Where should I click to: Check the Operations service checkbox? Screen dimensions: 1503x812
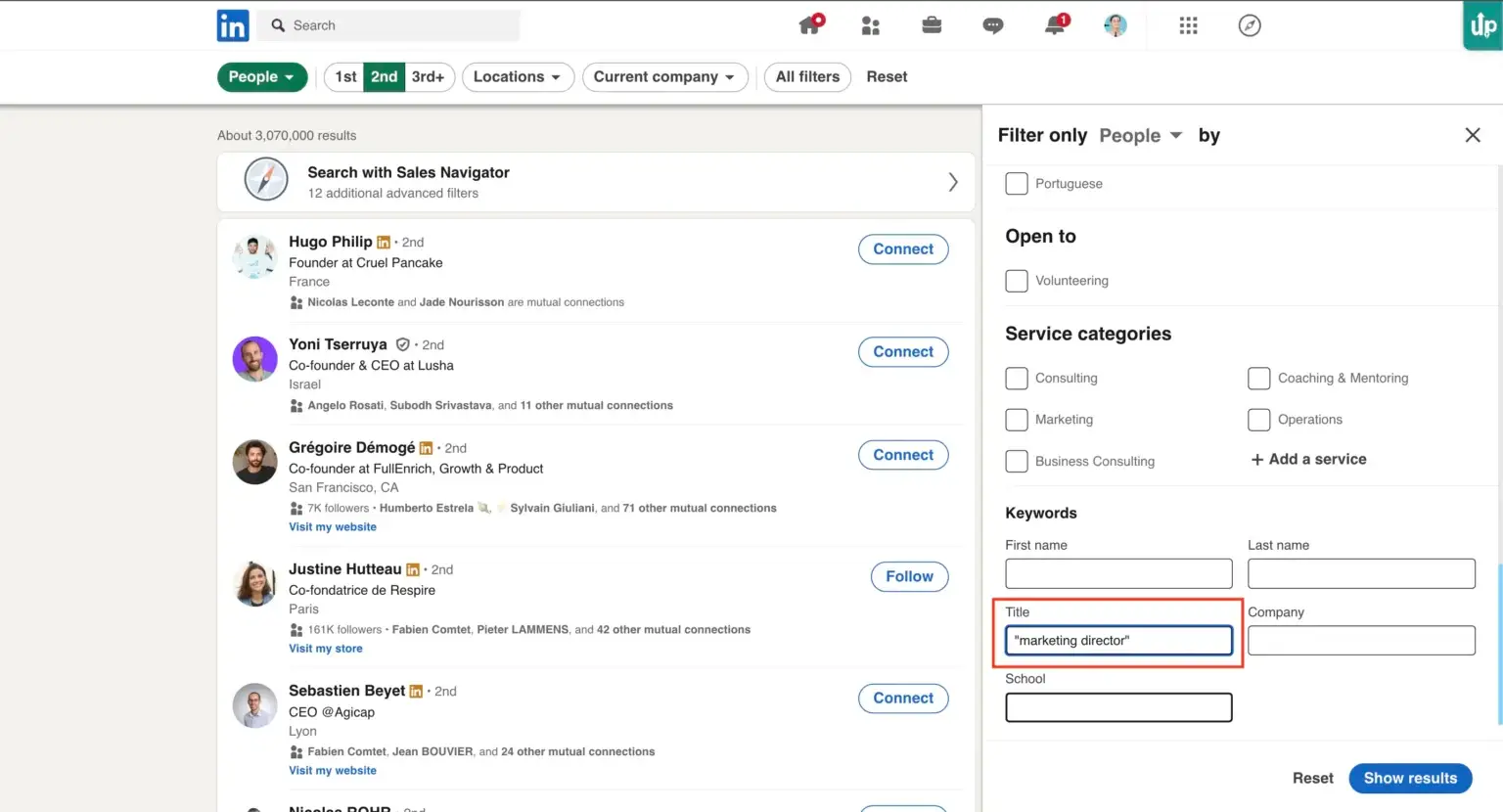(1259, 420)
